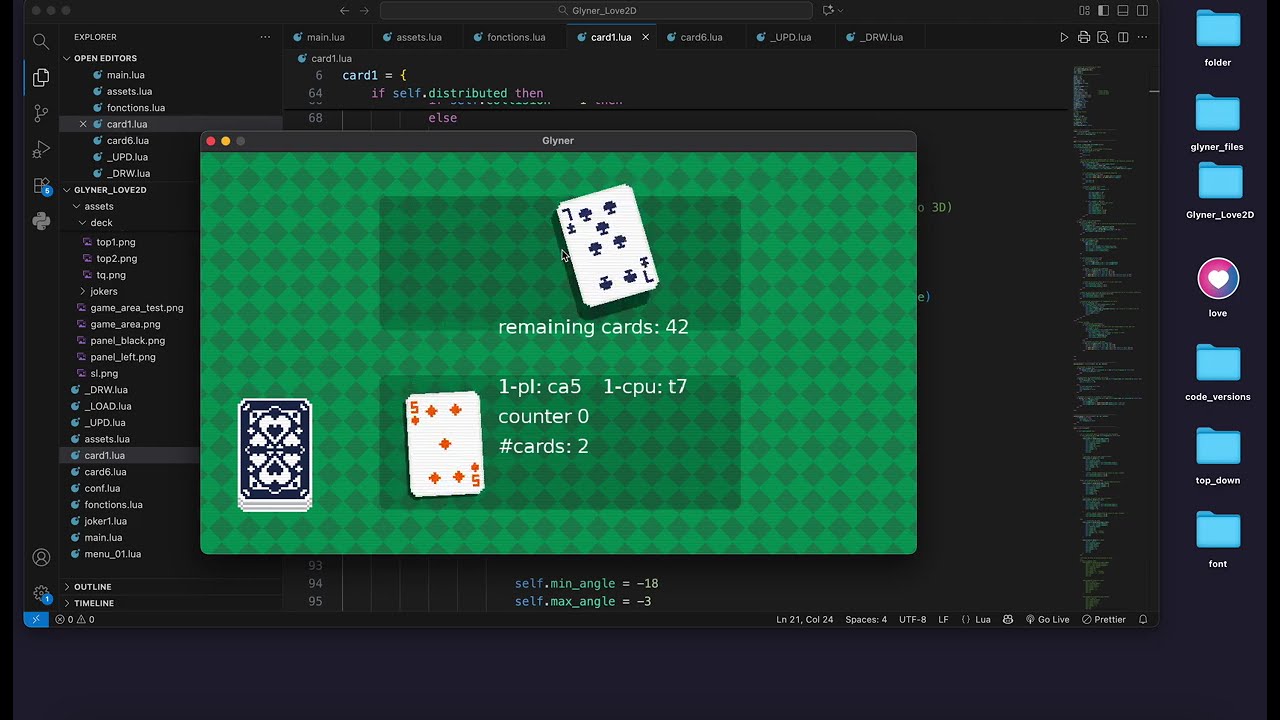Click the 7 of clubs card
Viewport: 1280px width, 720px height.
tap(607, 244)
